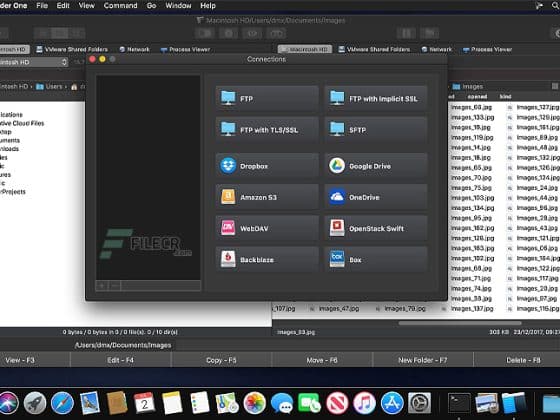
Task: Select images_133.jpg in right panel
Action: [x=472, y=117]
